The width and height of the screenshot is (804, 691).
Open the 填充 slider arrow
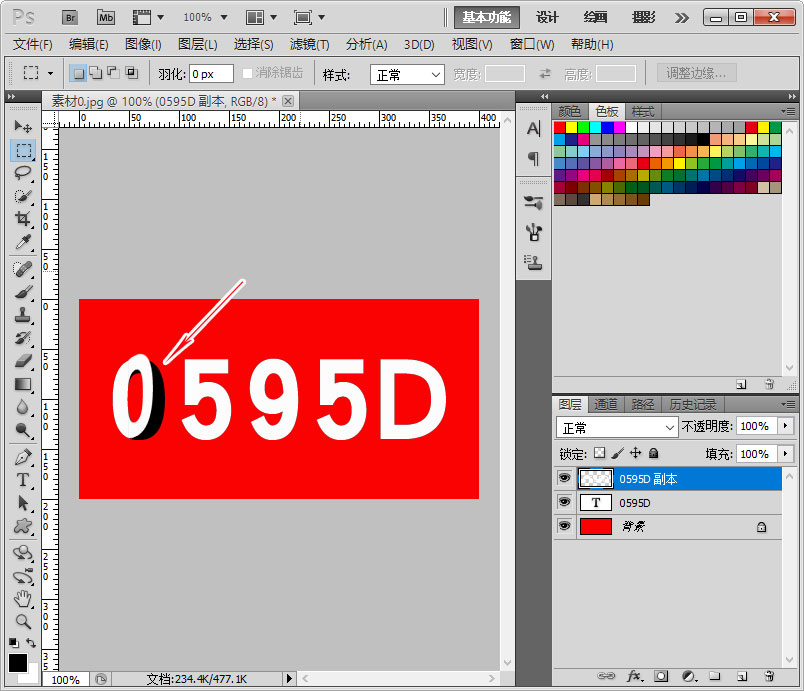786,453
